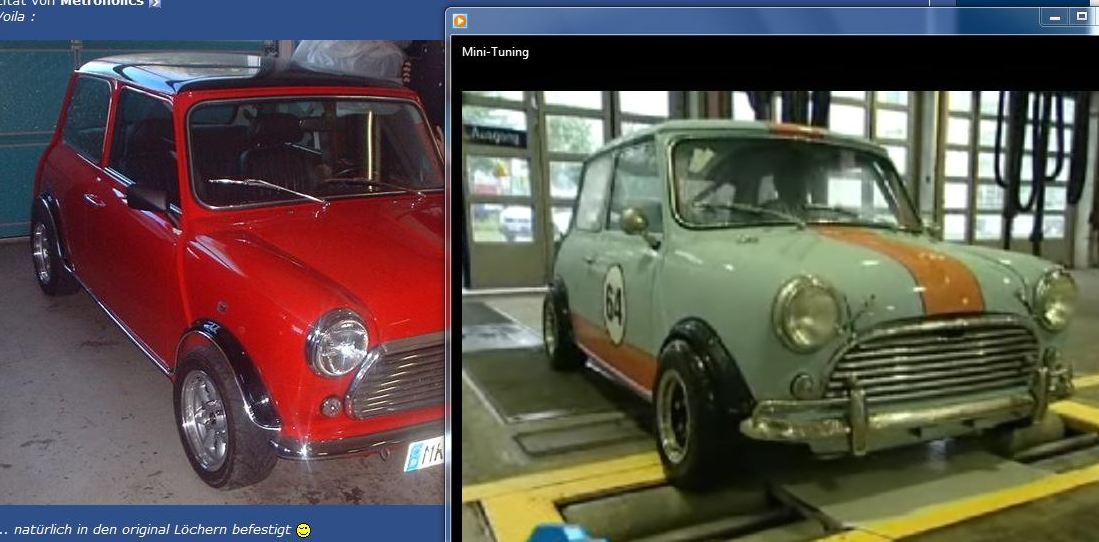This screenshot has height=542, width=1099.
Task: Click the media player title bar
Action: (x=750, y=20)
